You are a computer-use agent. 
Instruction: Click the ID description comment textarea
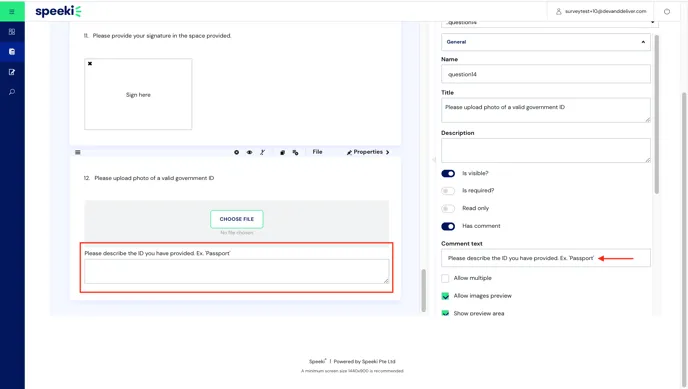point(236,271)
